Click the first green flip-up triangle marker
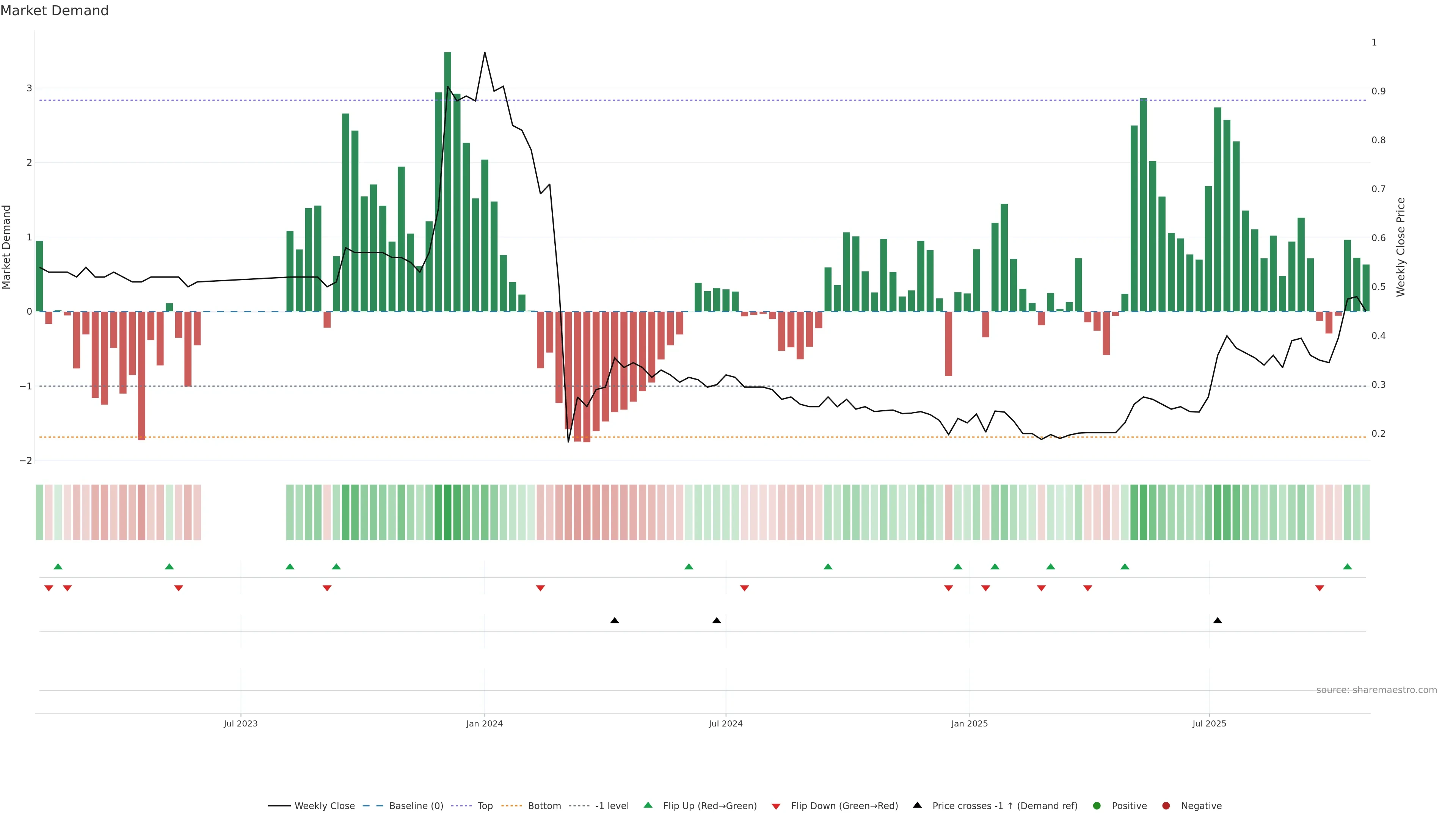1456x819 pixels. [x=58, y=567]
